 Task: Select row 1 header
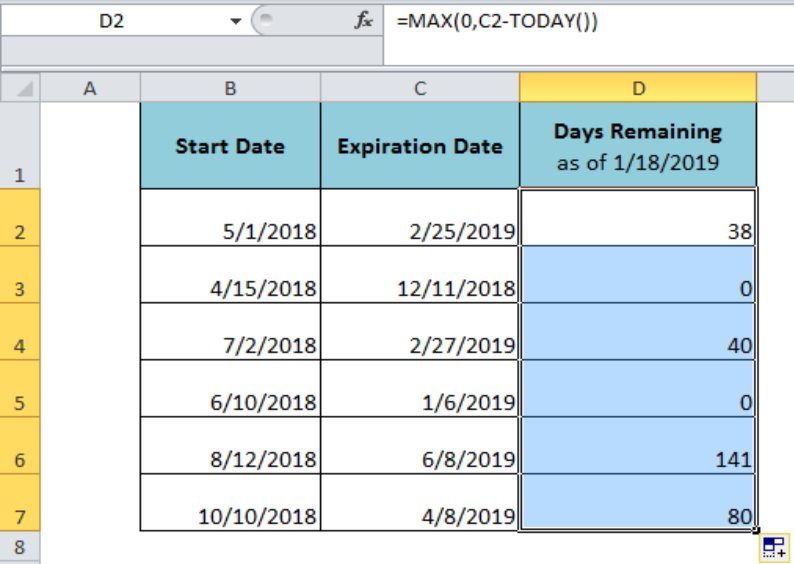pos(20,146)
